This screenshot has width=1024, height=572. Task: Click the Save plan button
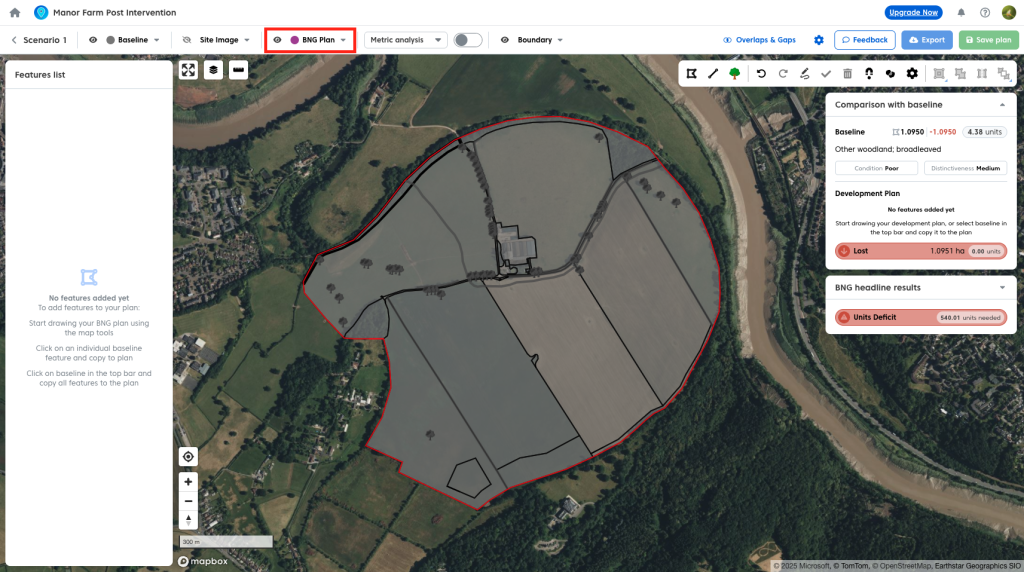tap(988, 40)
